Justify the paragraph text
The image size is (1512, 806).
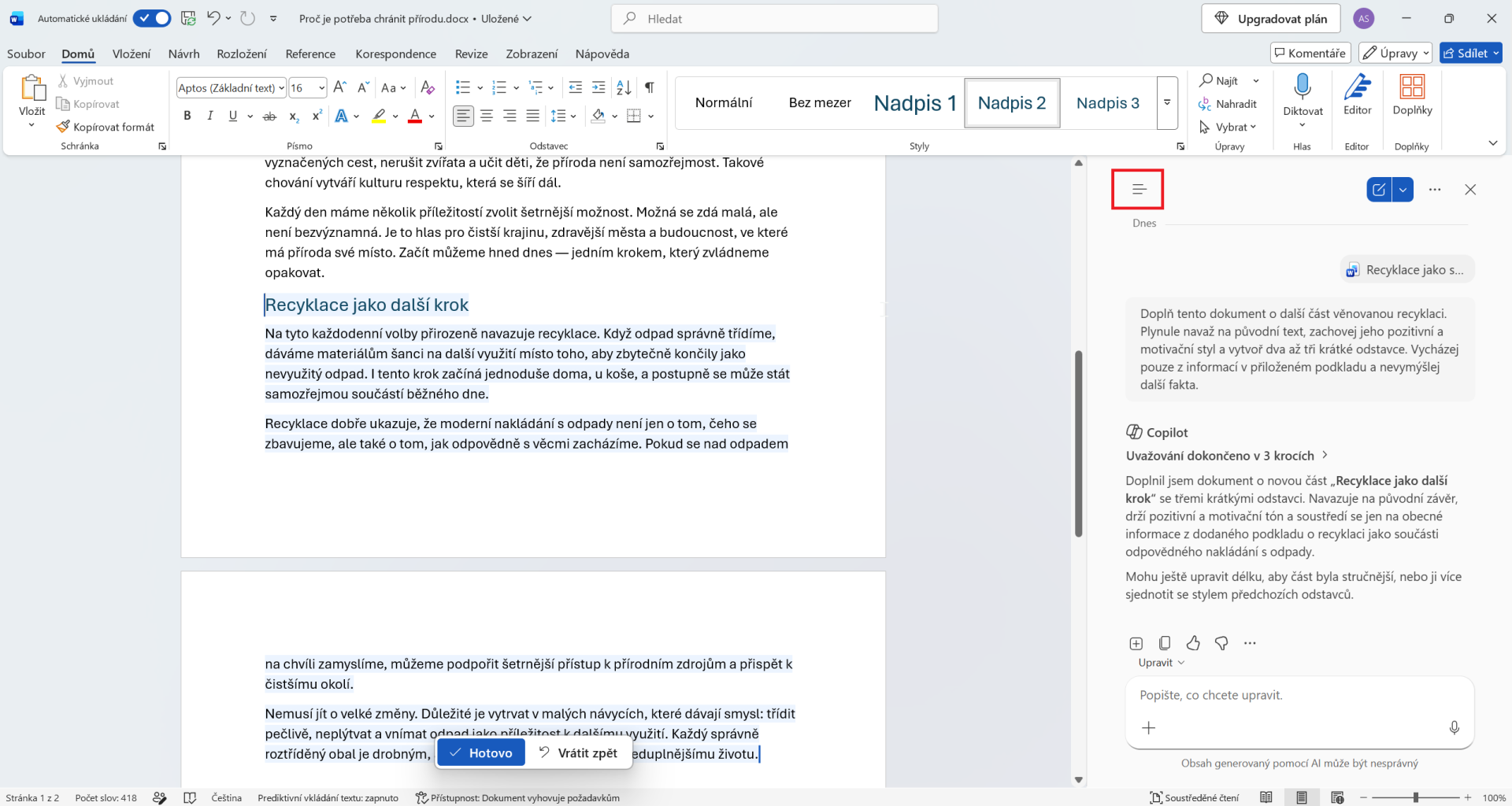(533, 116)
